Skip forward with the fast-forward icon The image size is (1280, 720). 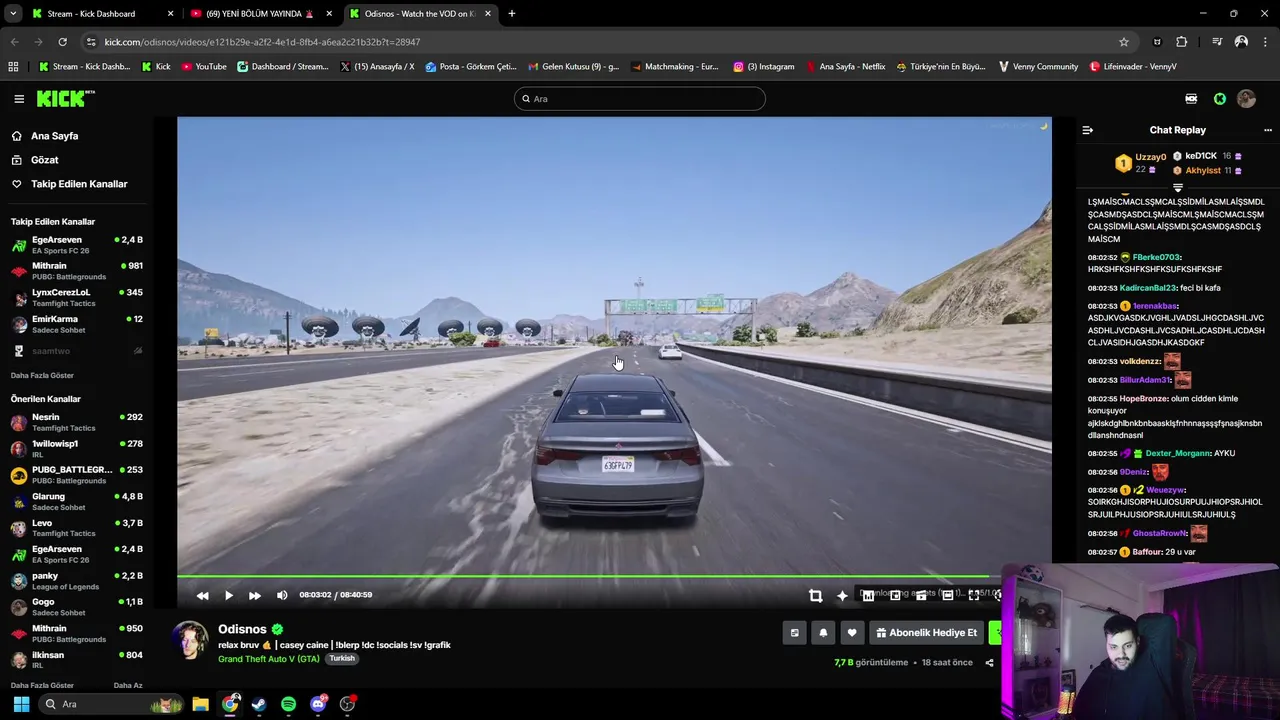point(255,595)
